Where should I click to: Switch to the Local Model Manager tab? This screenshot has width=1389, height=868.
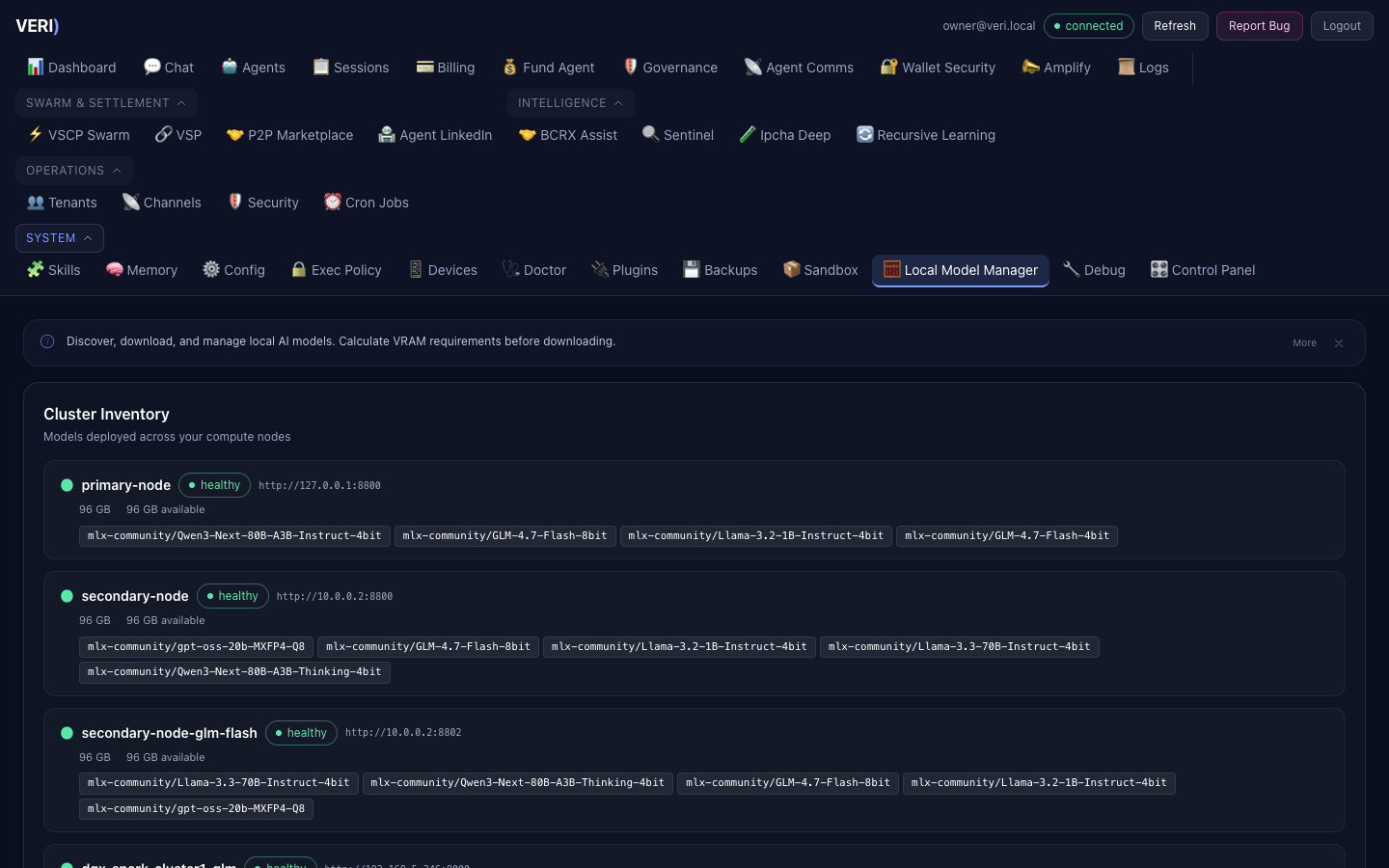click(x=960, y=270)
